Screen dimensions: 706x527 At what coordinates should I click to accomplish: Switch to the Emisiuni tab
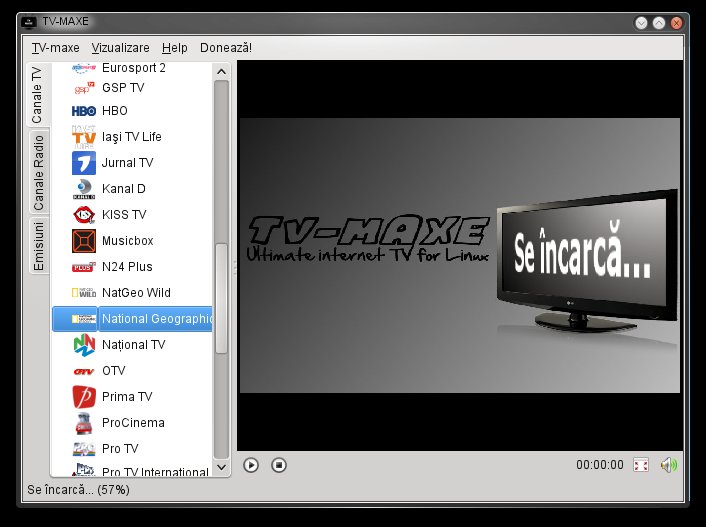pyautogui.click(x=38, y=246)
